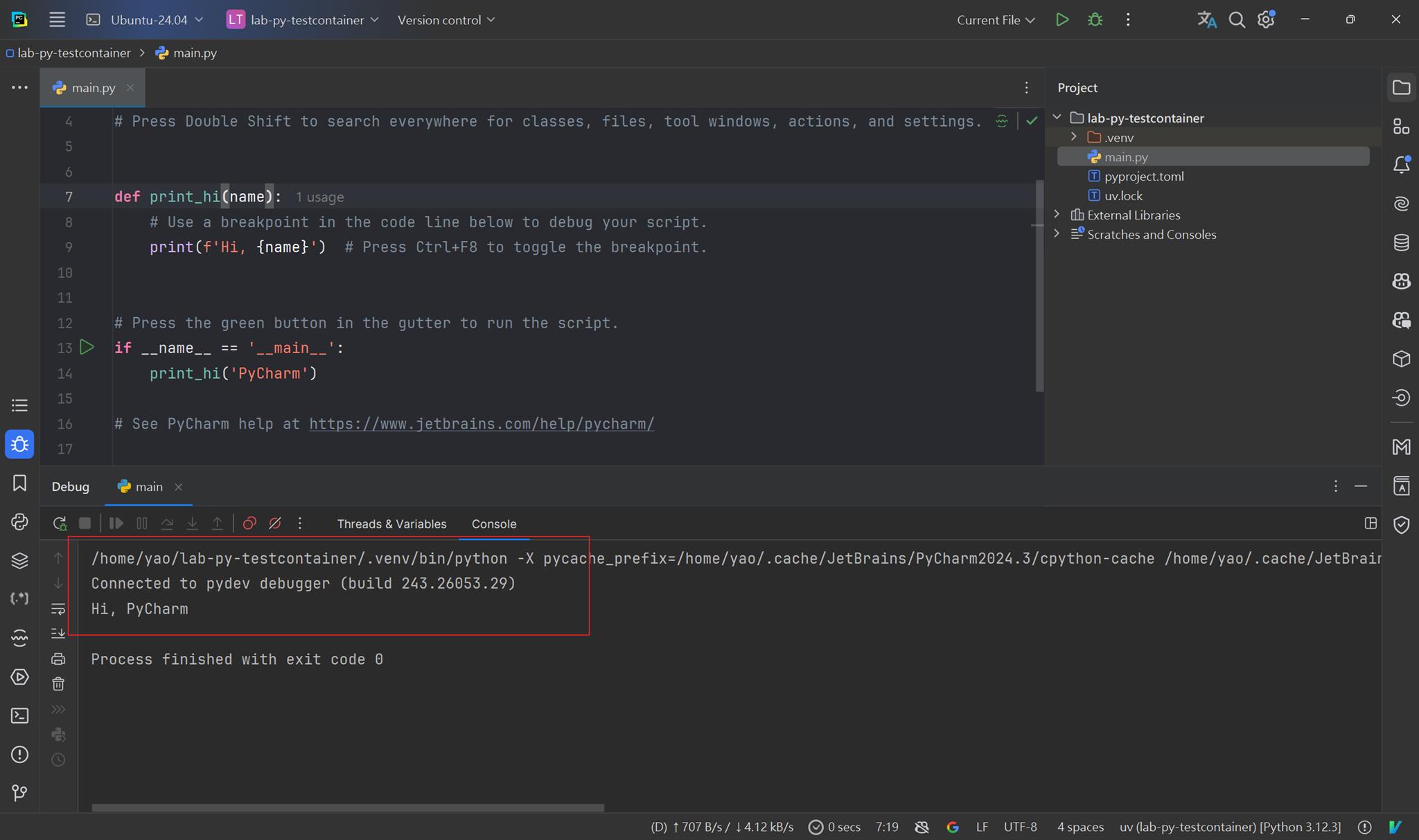Open IDE settings gear icon

(1267, 20)
